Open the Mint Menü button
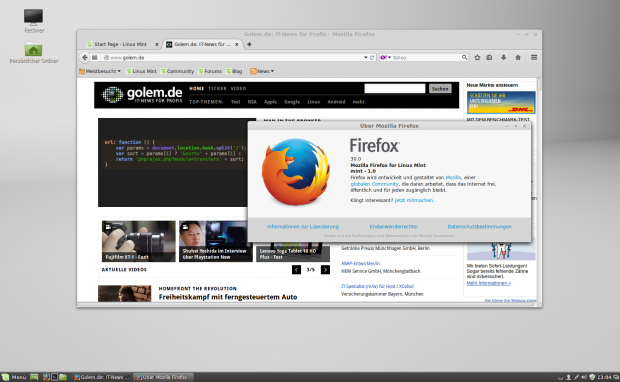This screenshot has height=382, width=620. pos(14,377)
